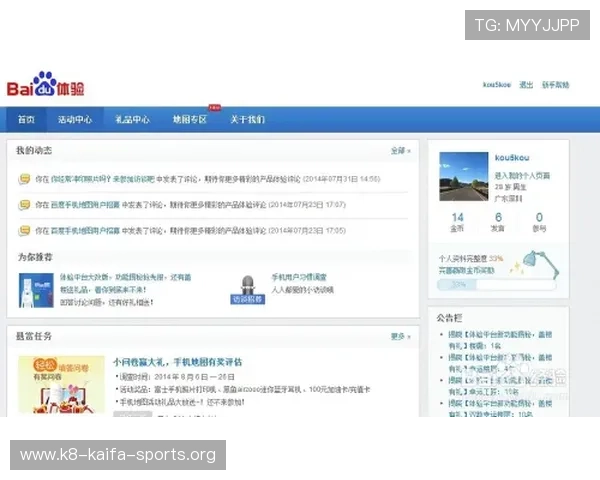The width and height of the screenshot is (600, 480).
Task: Open the fourth 公告栏 announcement
Action: 500,408
